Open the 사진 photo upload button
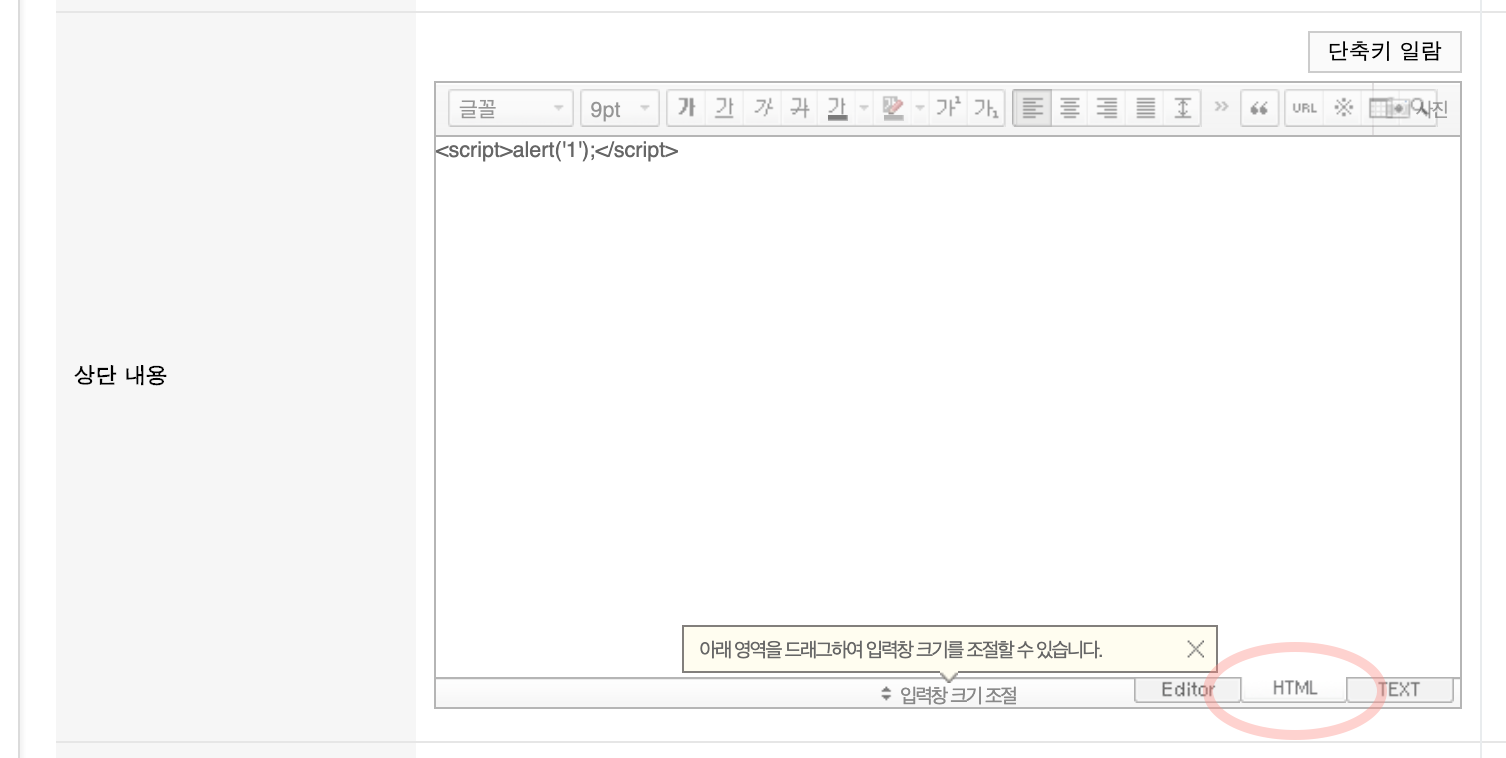Image resolution: width=1506 pixels, height=758 pixels. 1417,108
